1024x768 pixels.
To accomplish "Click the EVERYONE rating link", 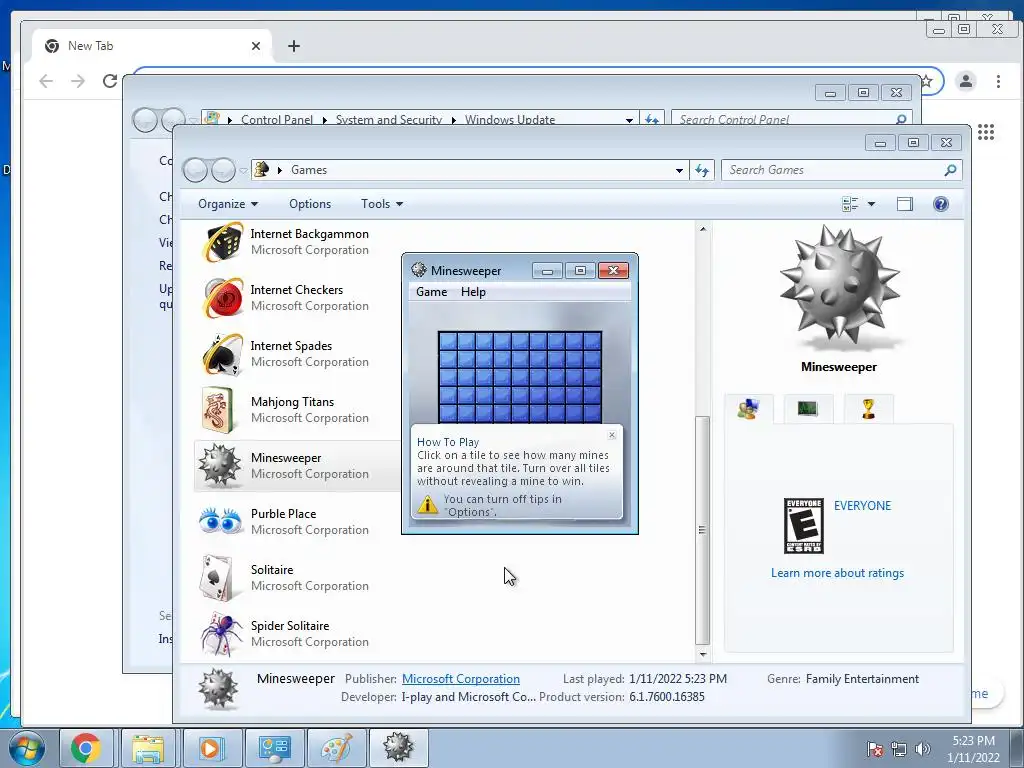I will coord(862,506).
